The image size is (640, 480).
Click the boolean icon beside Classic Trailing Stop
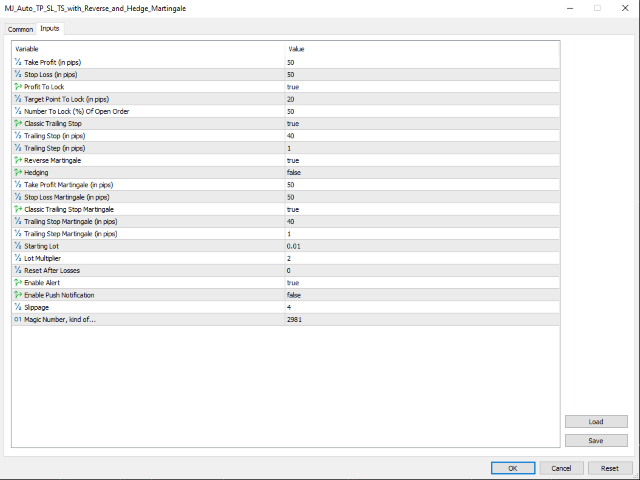pos(18,123)
